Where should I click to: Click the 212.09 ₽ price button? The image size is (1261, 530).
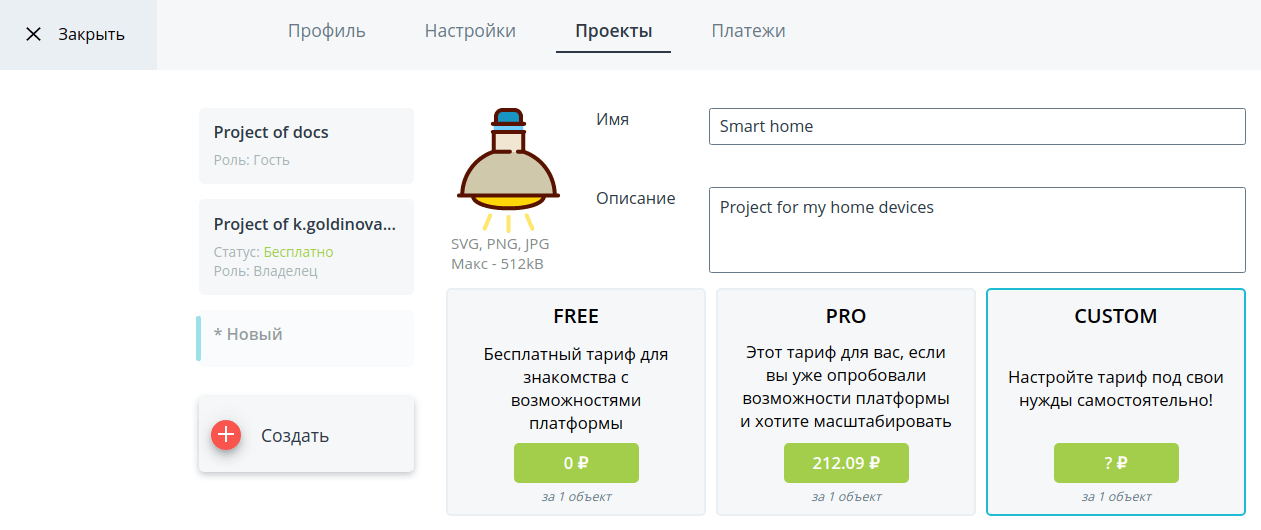[x=846, y=463]
